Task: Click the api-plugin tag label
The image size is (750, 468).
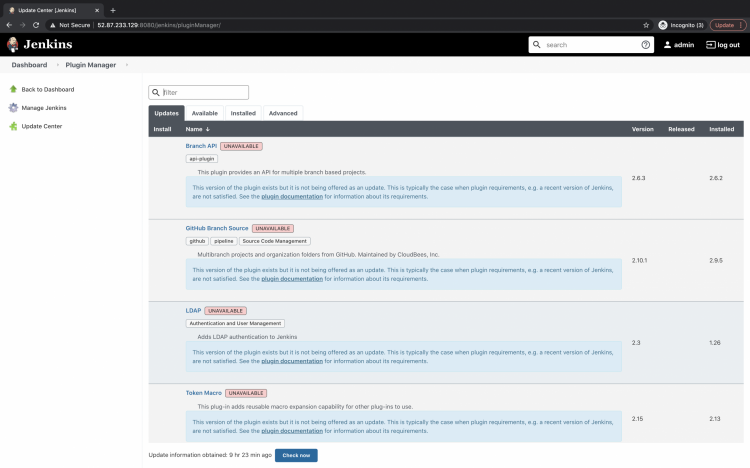Action: (202, 159)
